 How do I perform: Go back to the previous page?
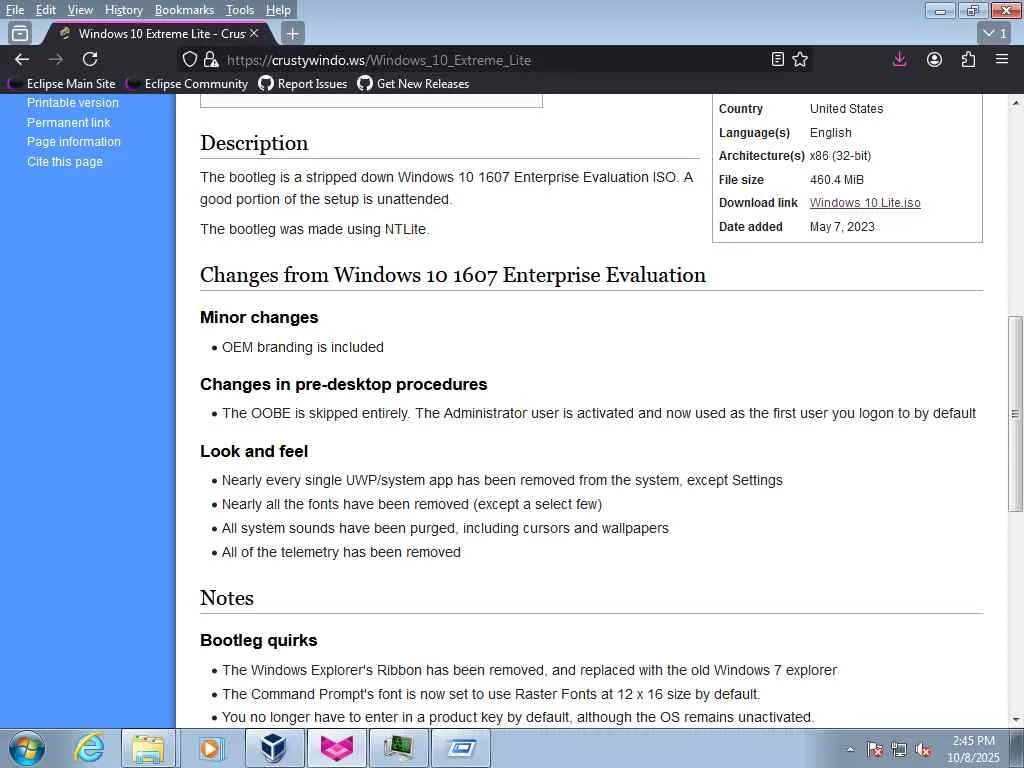click(22, 59)
